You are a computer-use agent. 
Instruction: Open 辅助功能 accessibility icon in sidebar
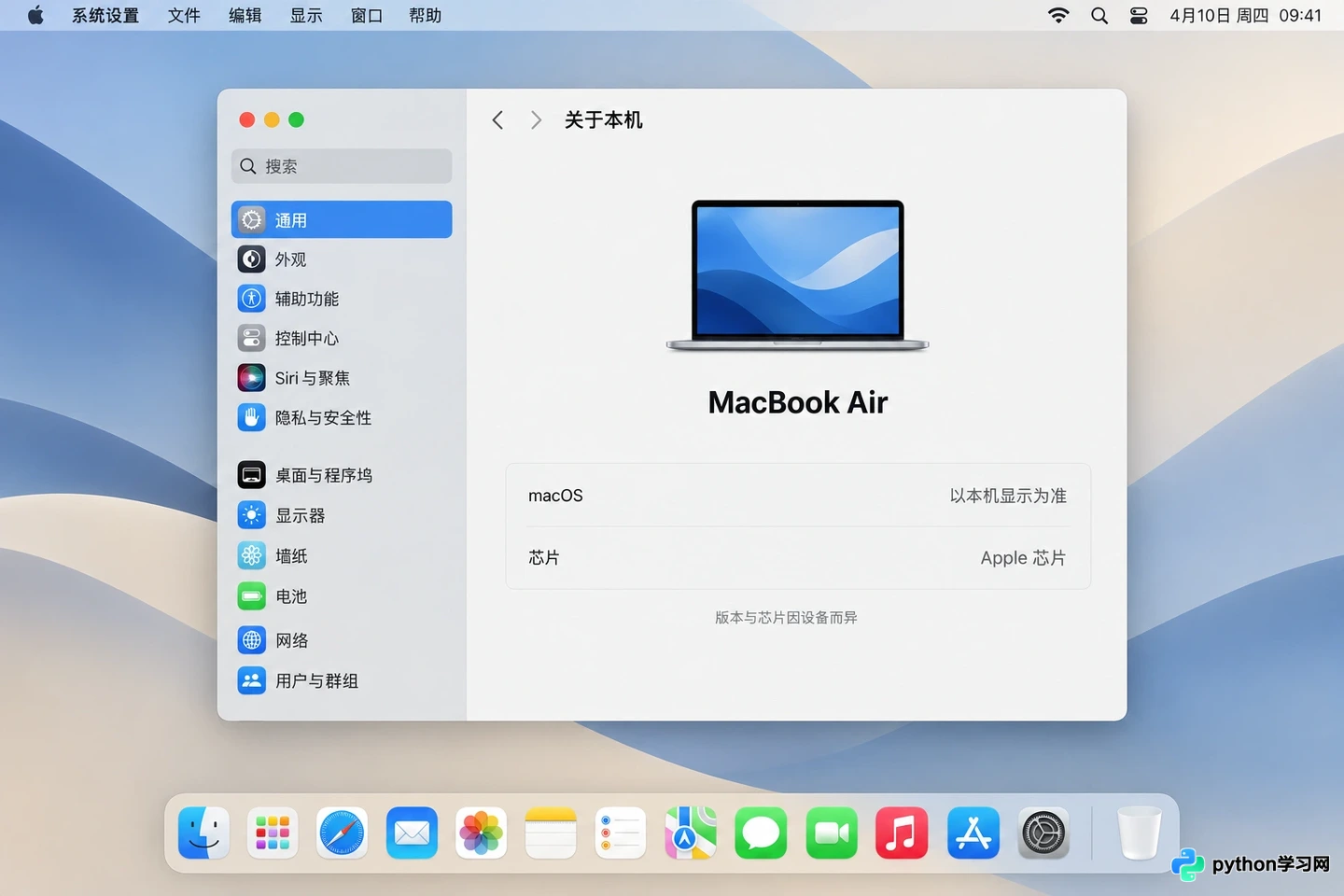point(252,299)
